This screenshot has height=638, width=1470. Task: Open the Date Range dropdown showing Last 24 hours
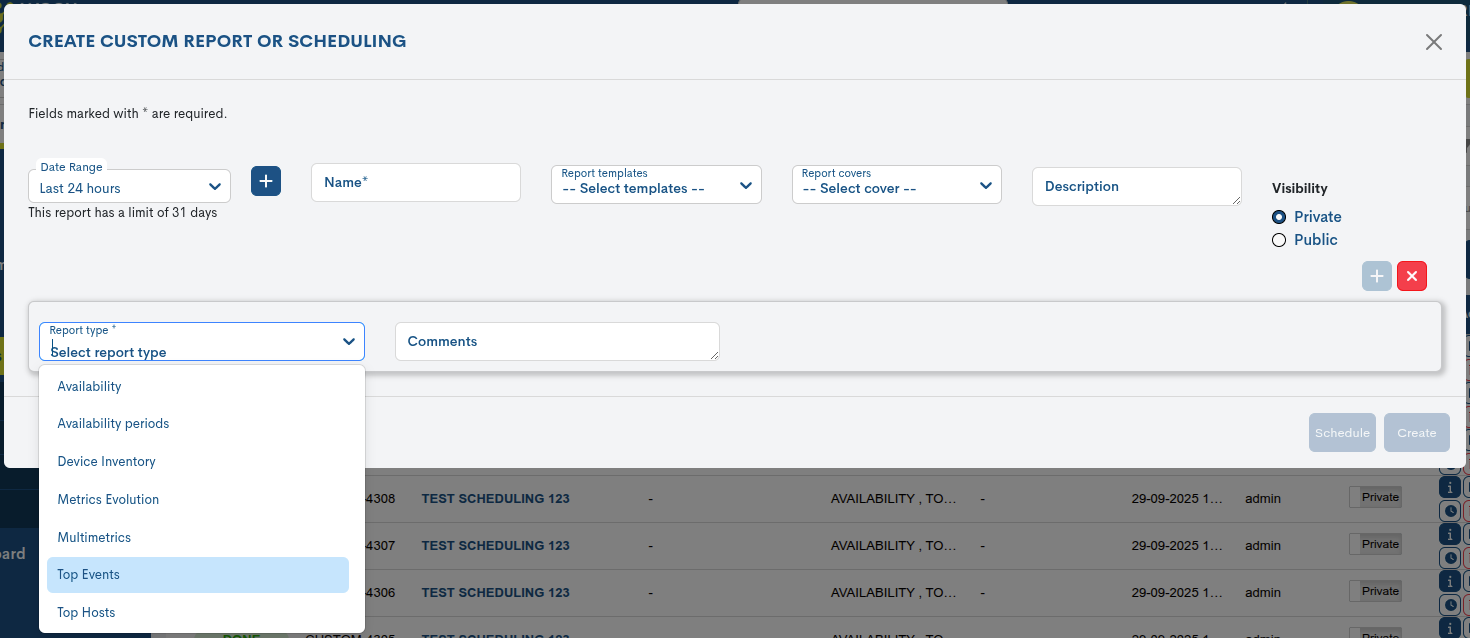coord(129,186)
